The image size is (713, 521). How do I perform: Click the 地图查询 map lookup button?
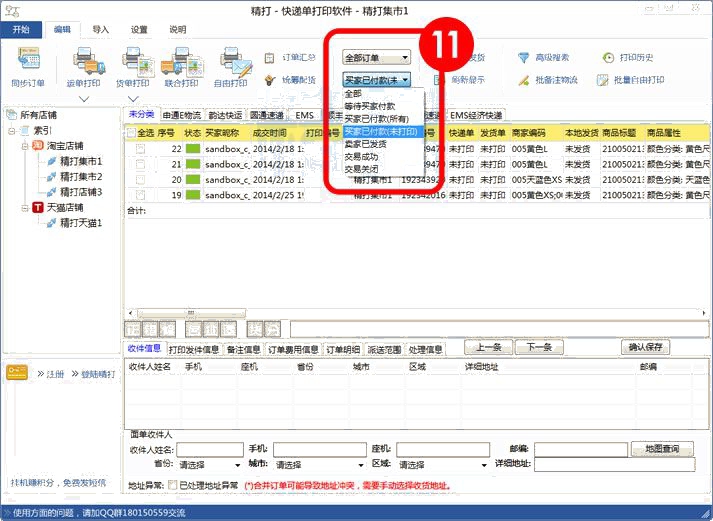pos(662,449)
